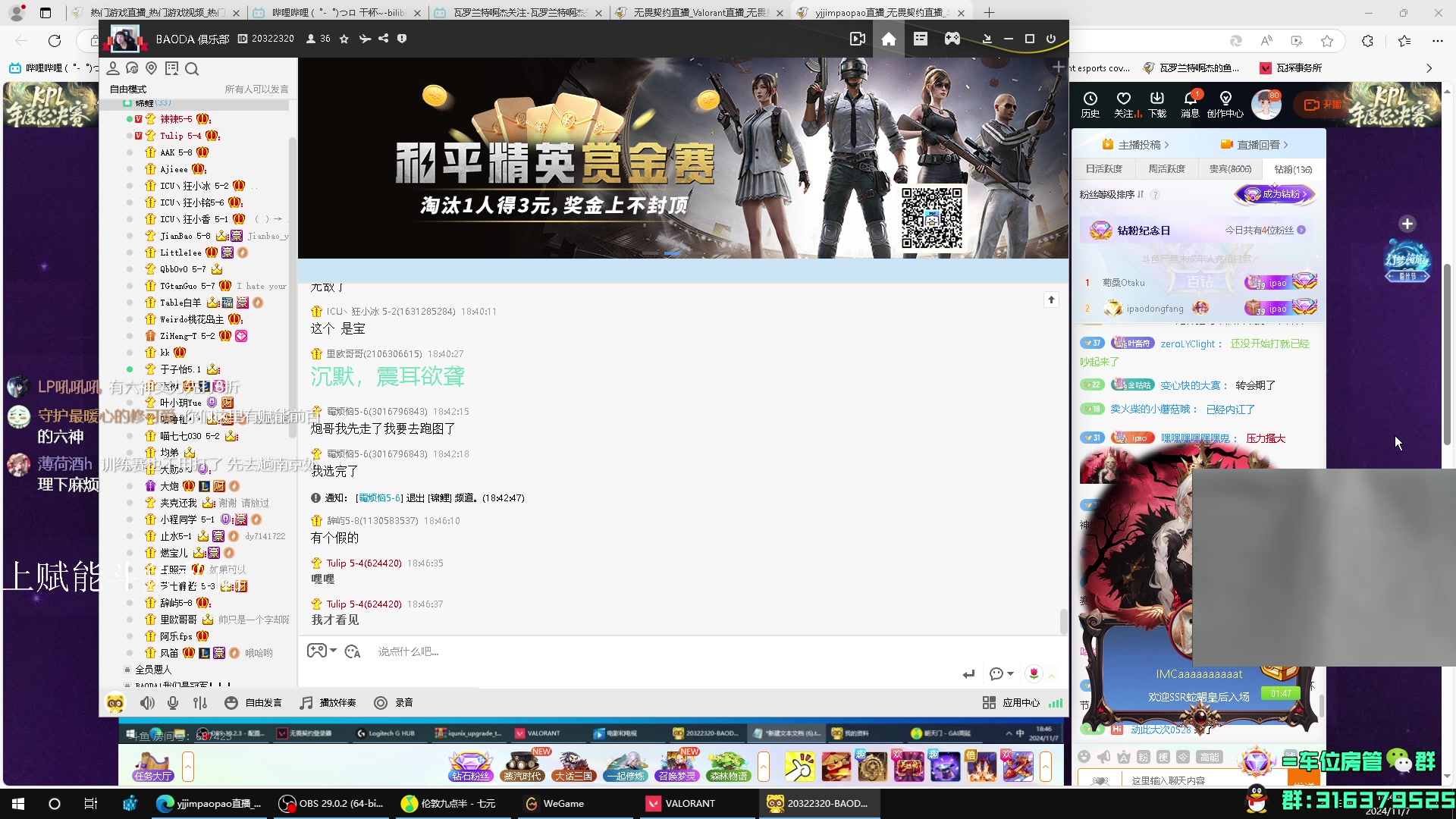Click the enter send arrow icon in chat
The image size is (1456, 819).
click(968, 674)
